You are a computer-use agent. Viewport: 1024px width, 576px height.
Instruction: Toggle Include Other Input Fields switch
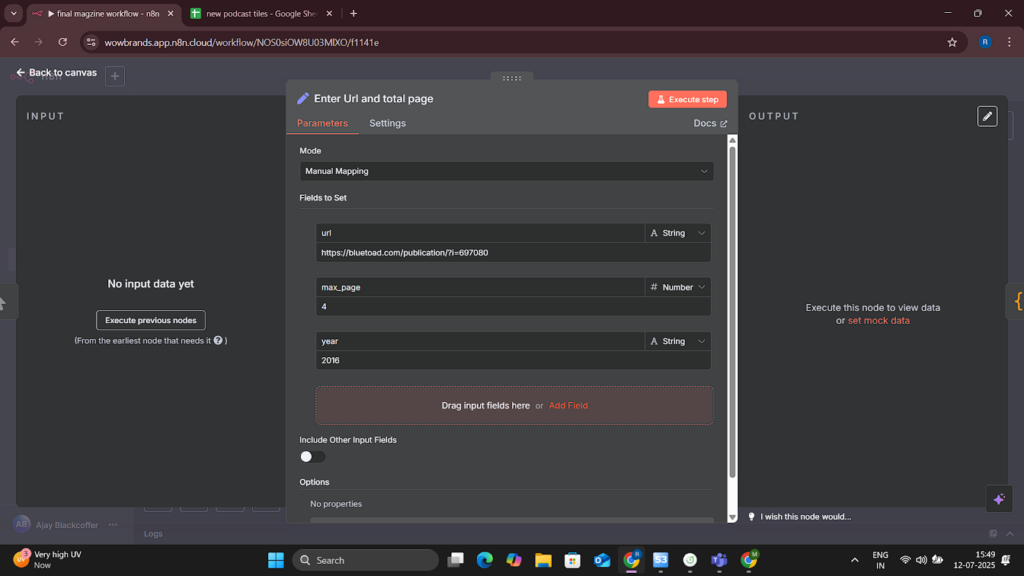(x=312, y=456)
